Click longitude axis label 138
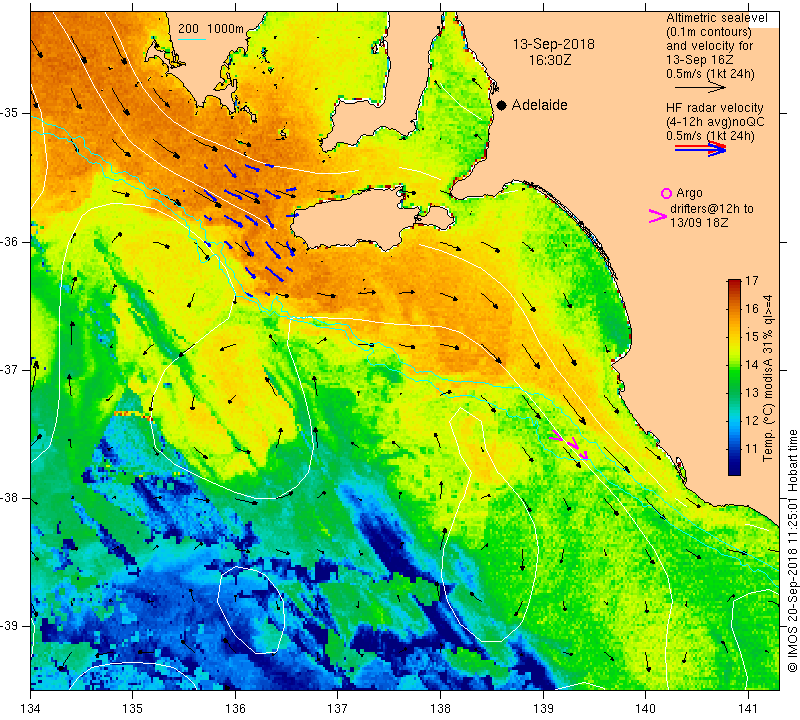Screen dimensions: 800x720 tap(440, 708)
